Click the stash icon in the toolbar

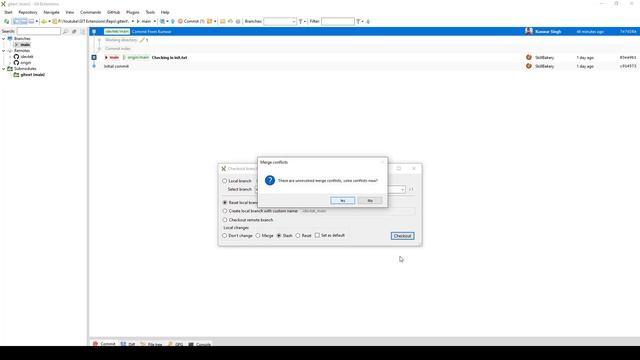(x=209, y=21)
